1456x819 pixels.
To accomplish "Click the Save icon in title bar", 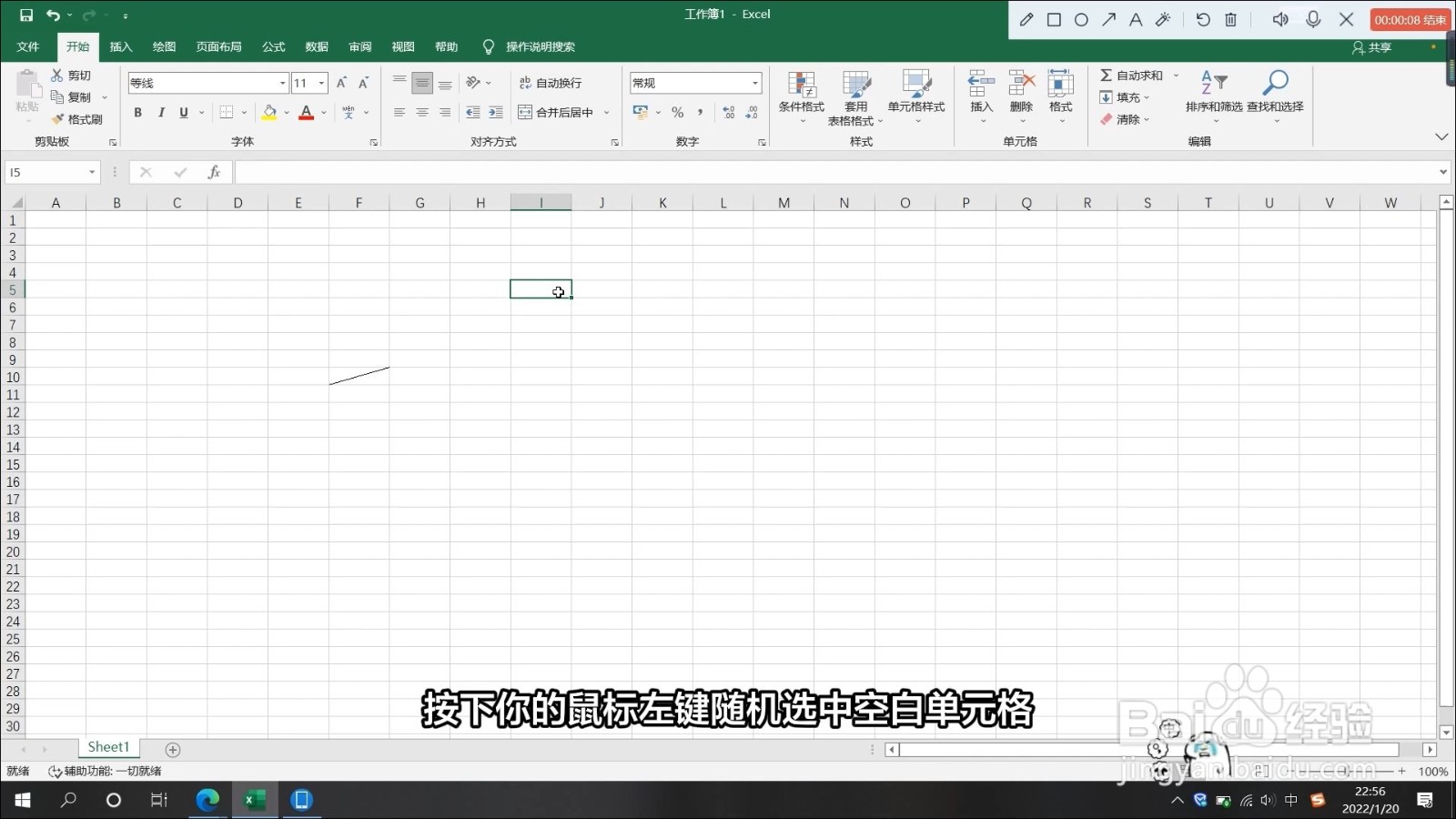I will click(26, 15).
